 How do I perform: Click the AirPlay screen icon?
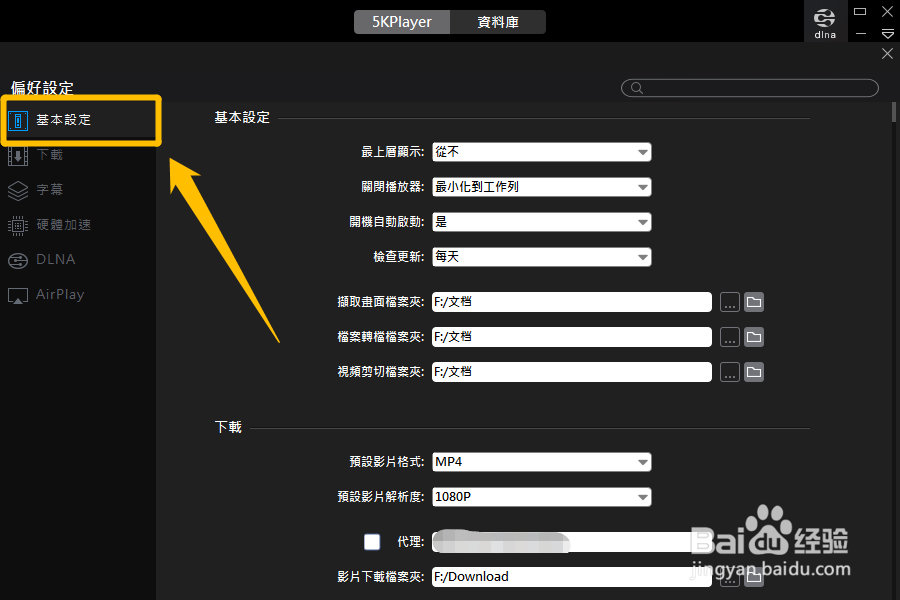coord(18,296)
